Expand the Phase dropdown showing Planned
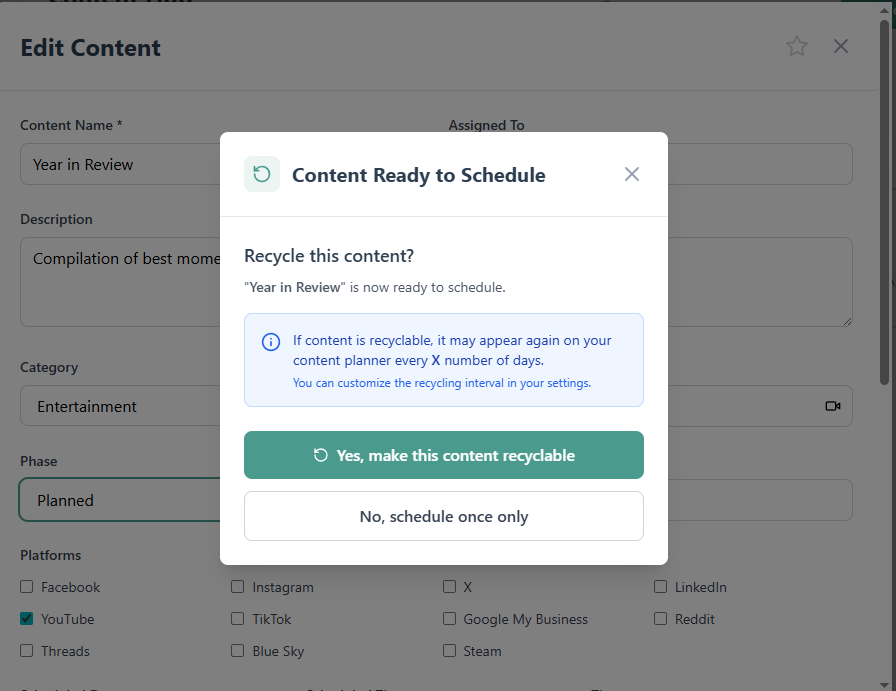This screenshot has height=691, width=896. coord(120,500)
